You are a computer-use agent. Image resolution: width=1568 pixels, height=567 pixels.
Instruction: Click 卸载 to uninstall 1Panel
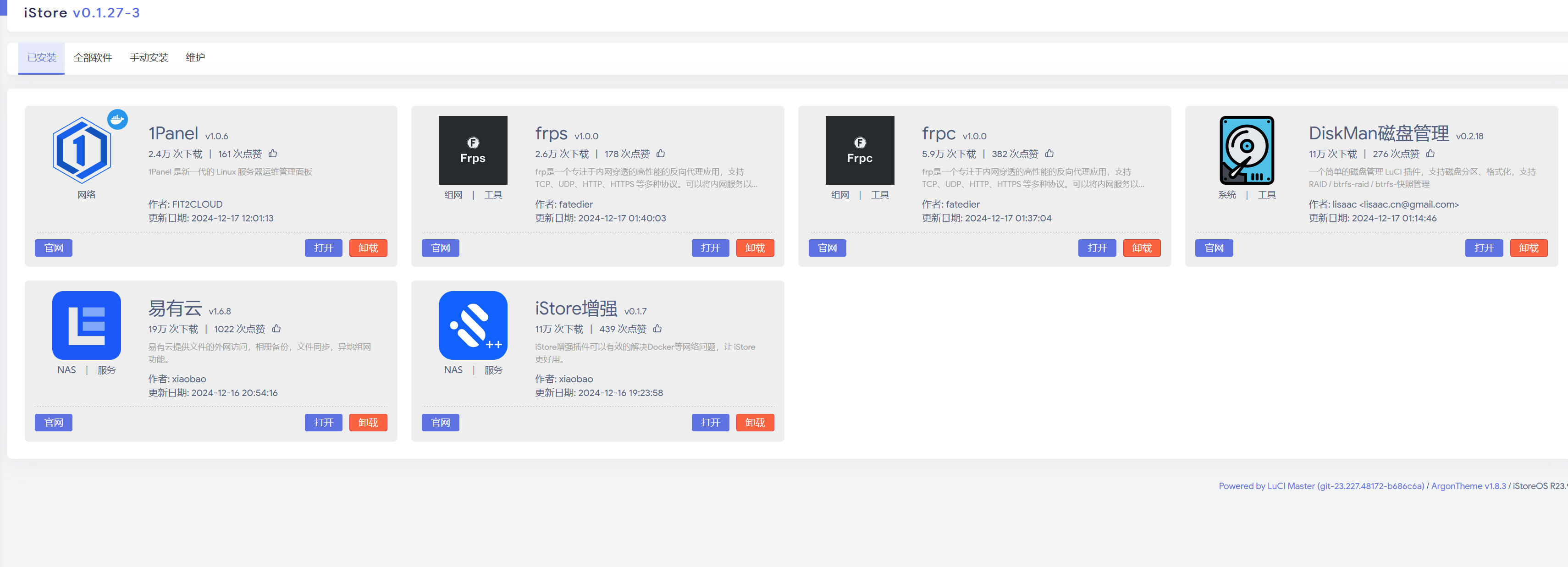tap(368, 248)
